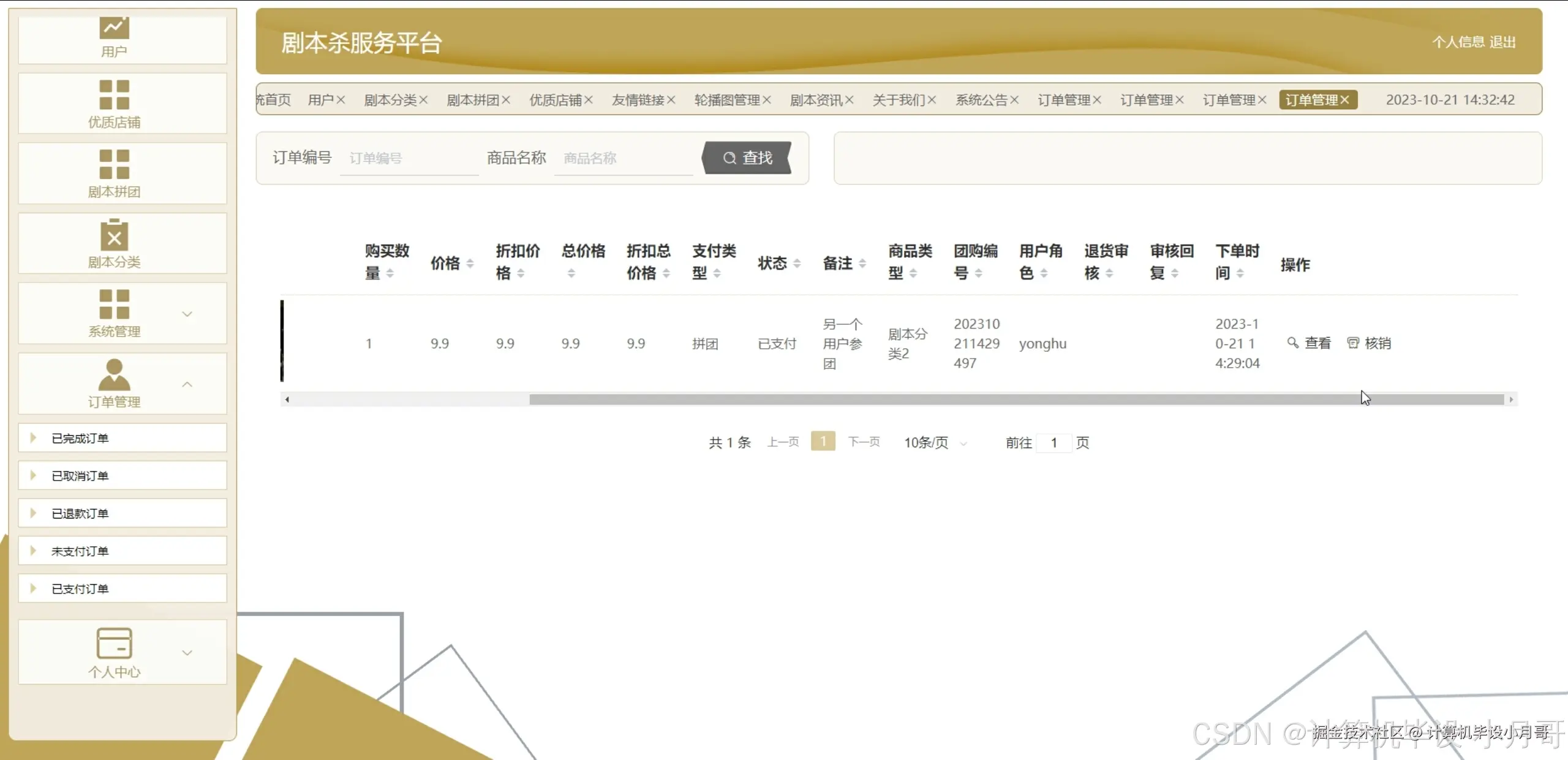The width and height of the screenshot is (1568, 760).
Task: Switch to the 剧本资讯 tab
Action: [x=816, y=99]
